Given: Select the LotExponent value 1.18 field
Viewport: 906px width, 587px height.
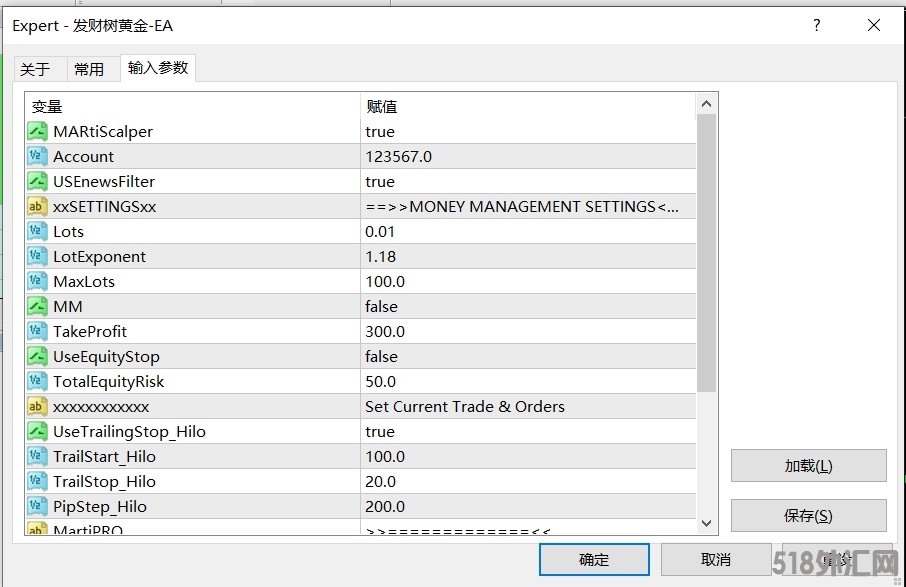Looking at the screenshot, I should click(527, 256).
